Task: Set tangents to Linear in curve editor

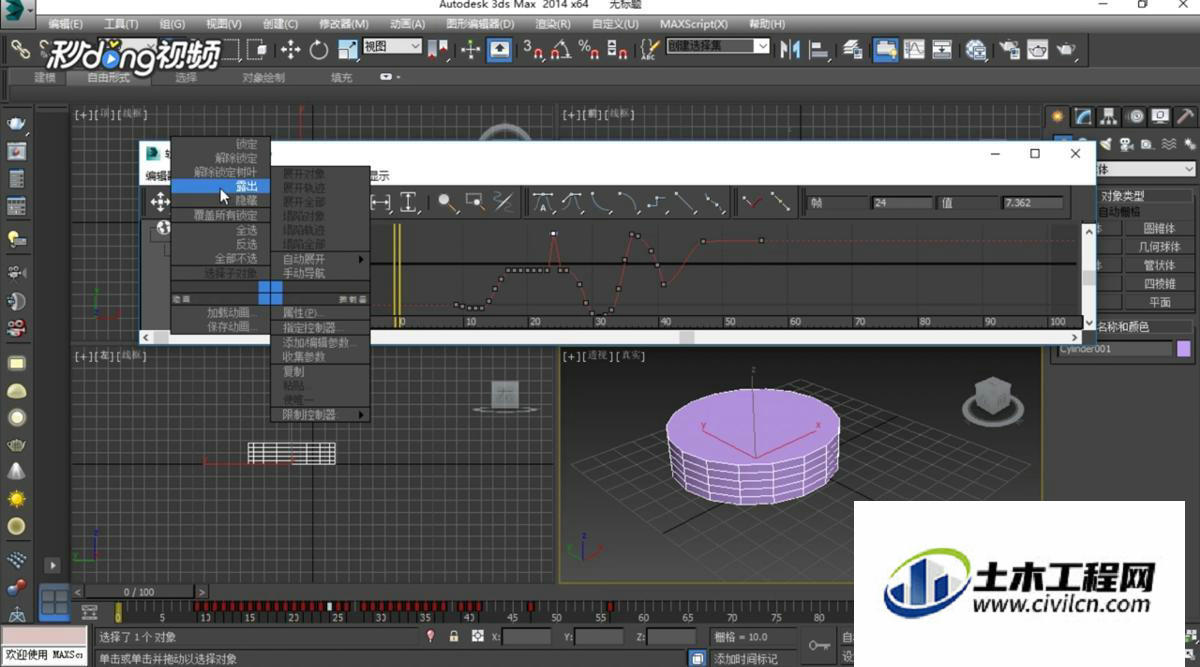Action: coord(685,203)
